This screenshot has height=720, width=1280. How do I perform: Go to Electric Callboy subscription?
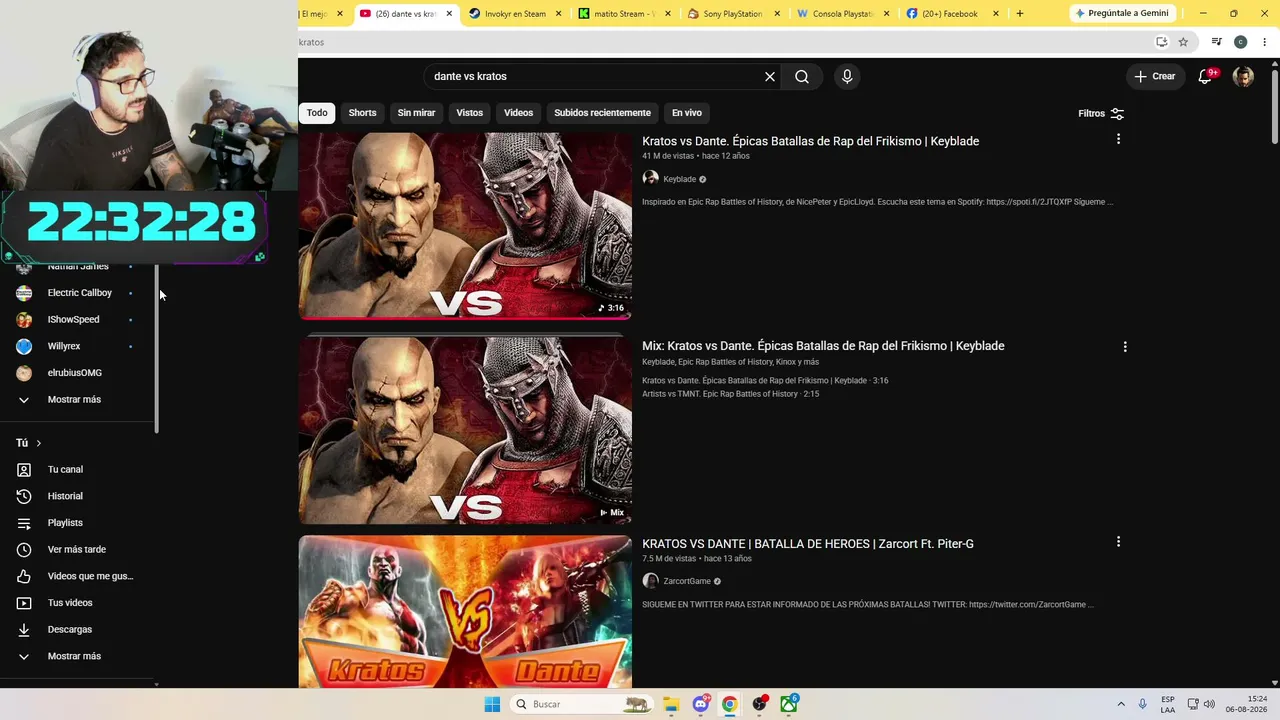click(80, 293)
